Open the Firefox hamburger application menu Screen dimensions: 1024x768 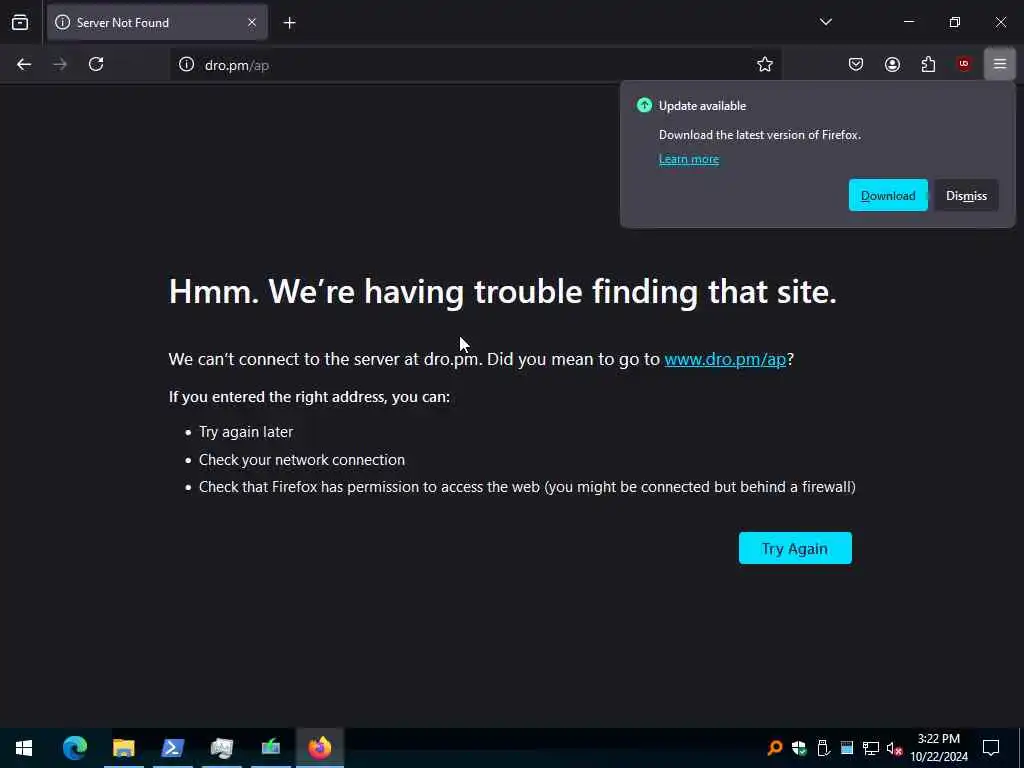pyautogui.click(x=1000, y=64)
